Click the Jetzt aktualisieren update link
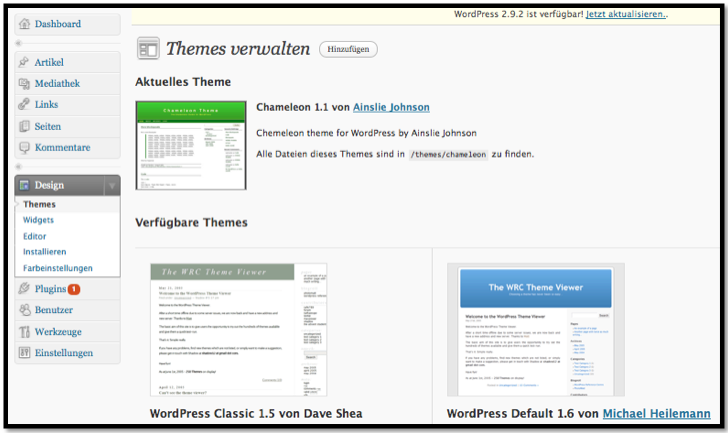This screenshot has height=433, width=728. (627, 14)
